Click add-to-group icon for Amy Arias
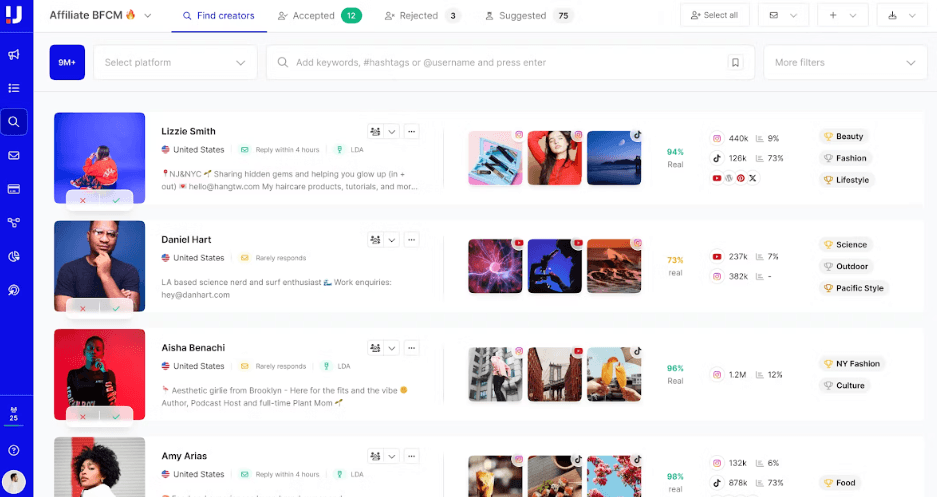Viewport: 937px width, 497px height. coord(375,456)
